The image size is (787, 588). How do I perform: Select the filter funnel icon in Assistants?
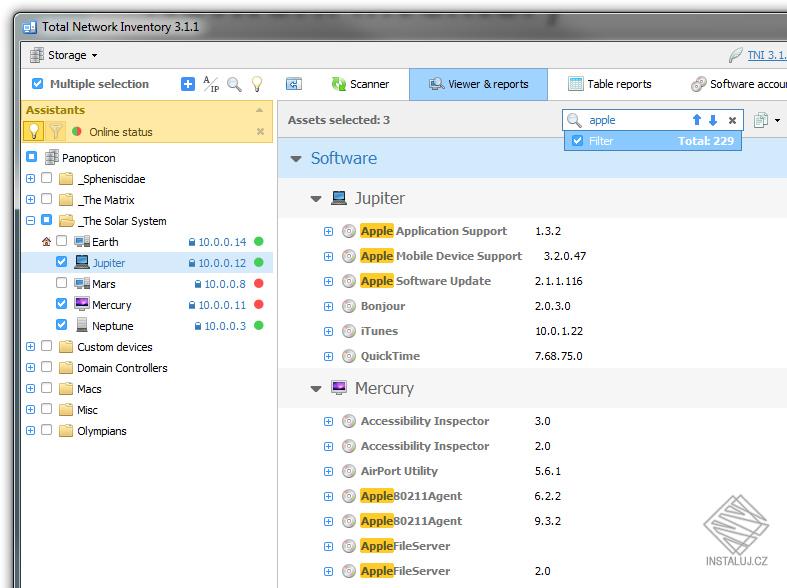[x=56, y=131]
